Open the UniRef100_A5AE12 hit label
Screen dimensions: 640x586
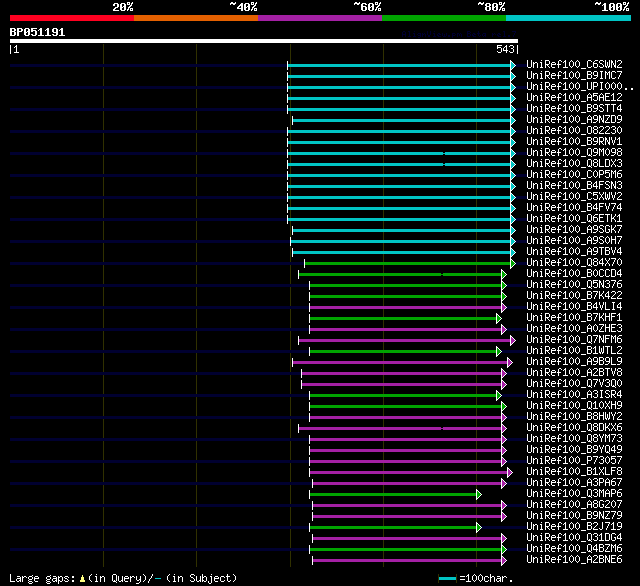[x=574, y=98]
